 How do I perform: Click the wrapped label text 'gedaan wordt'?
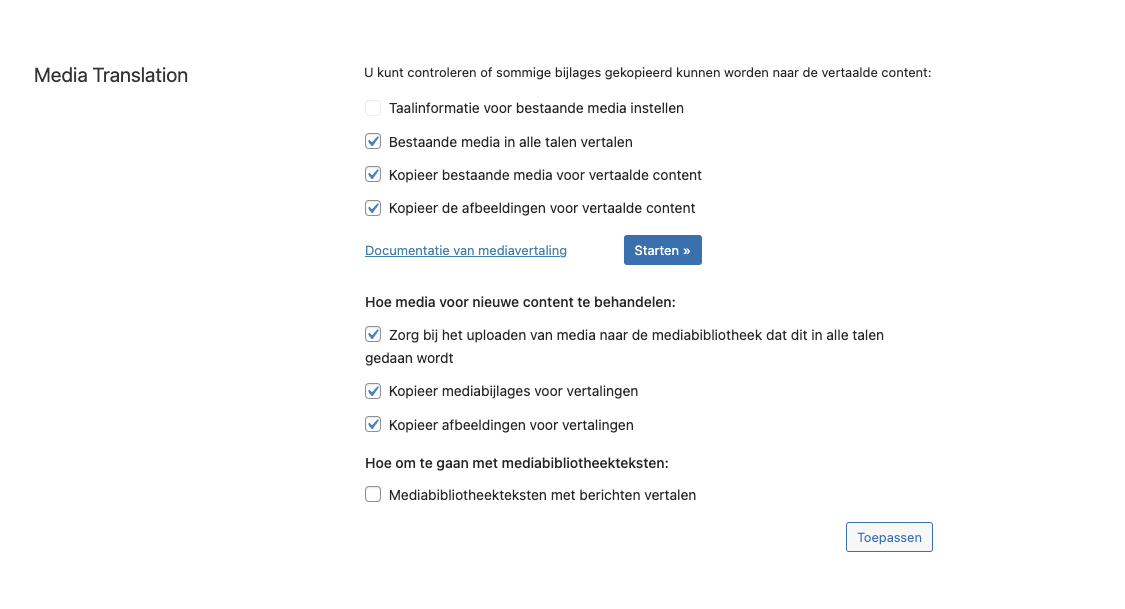(409, 358)
